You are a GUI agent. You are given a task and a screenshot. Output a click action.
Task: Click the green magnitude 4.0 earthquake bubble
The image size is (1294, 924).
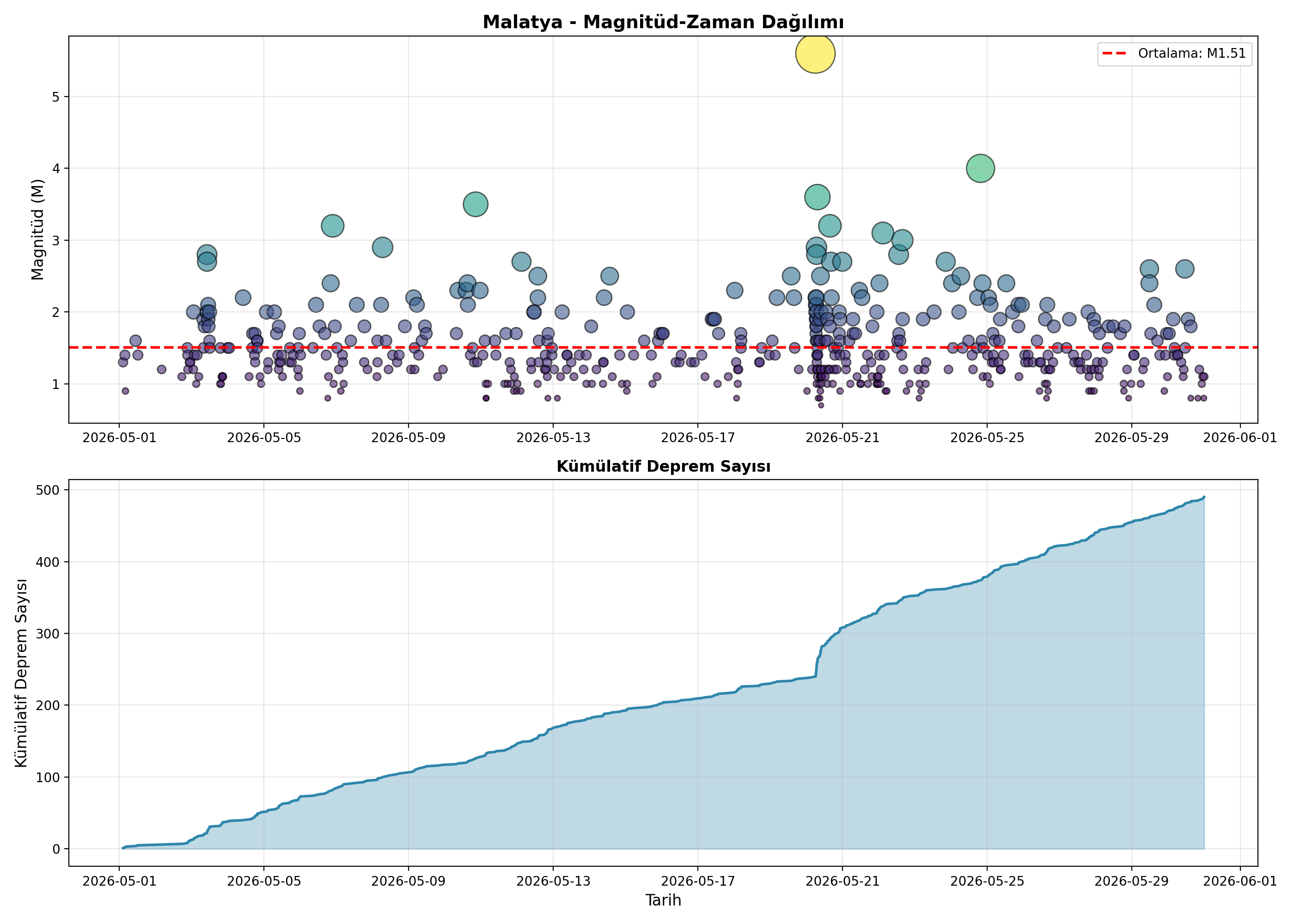pyautogui.click(x=980, y=169)
